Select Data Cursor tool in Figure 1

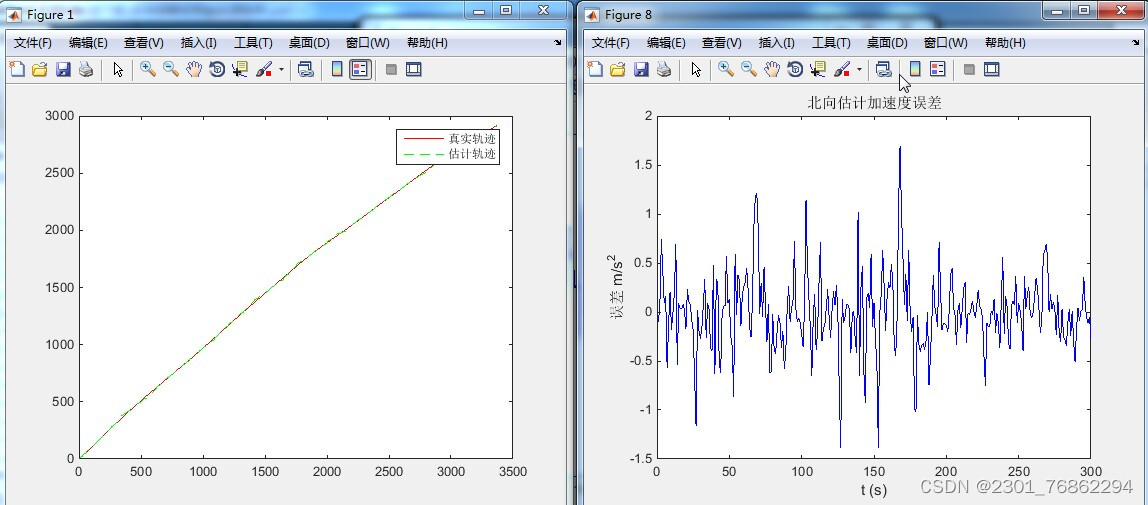click(239, 70)
